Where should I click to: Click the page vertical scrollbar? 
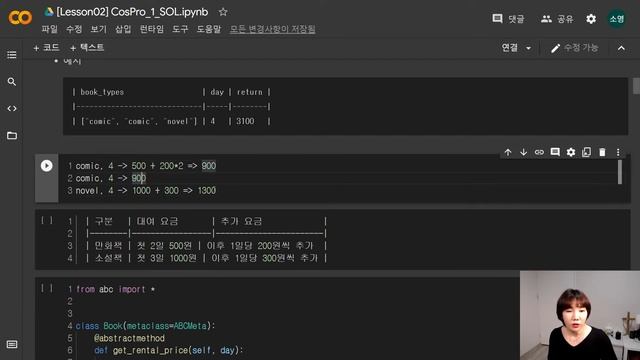point(636,86)
